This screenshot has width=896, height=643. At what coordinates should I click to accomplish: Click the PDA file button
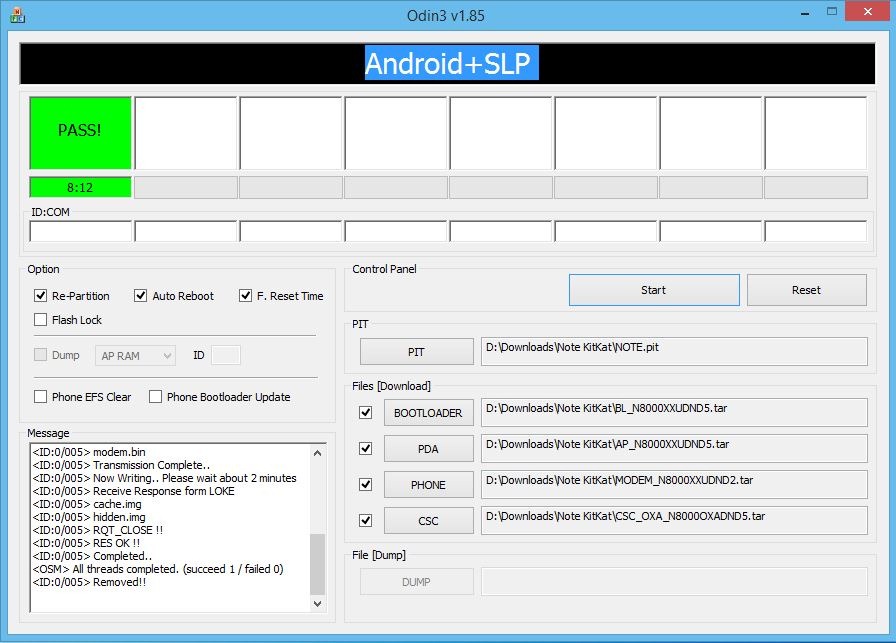click(429, 449)
